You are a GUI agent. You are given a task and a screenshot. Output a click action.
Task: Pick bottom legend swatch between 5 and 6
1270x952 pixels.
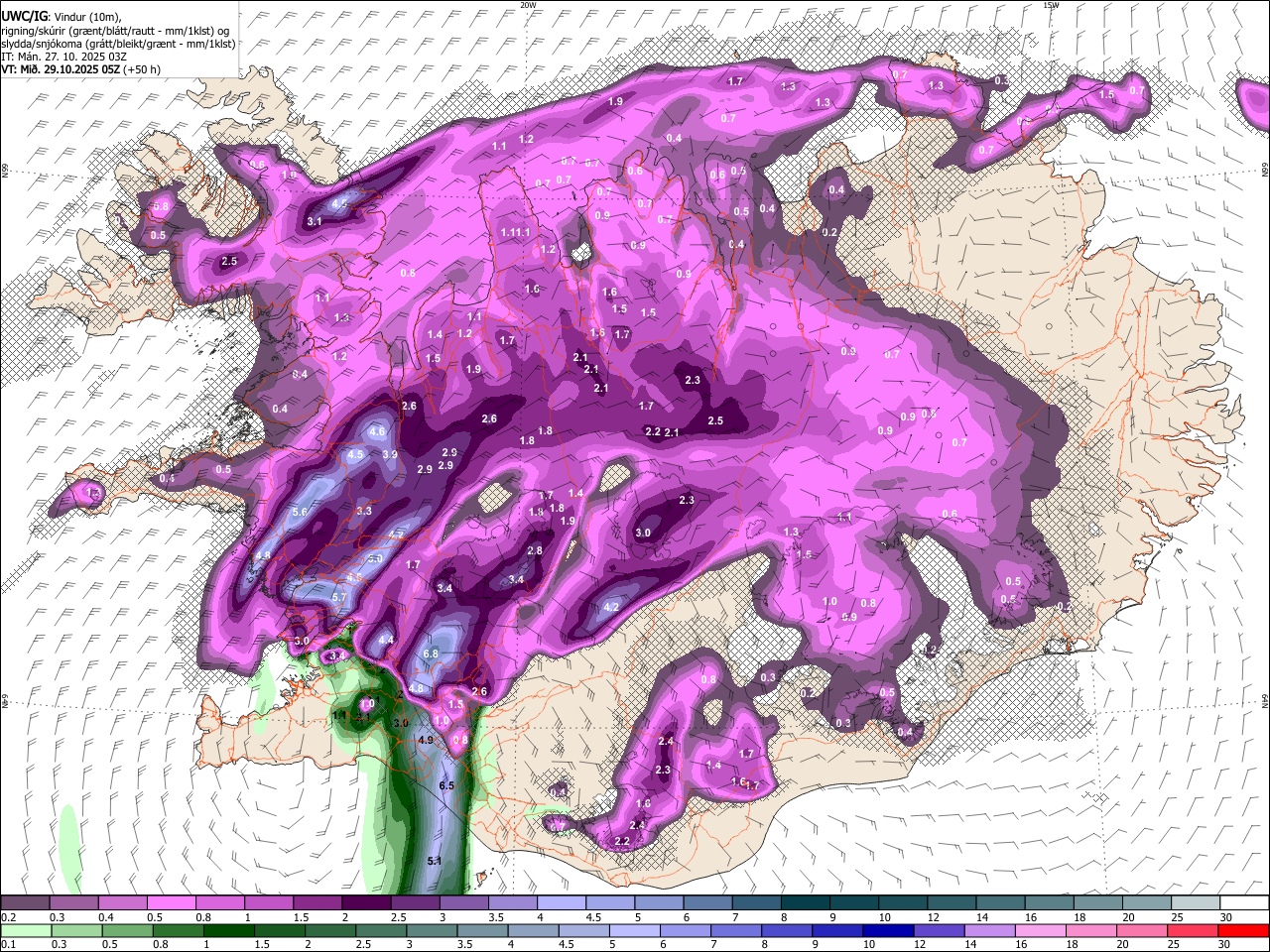[635, 930]
